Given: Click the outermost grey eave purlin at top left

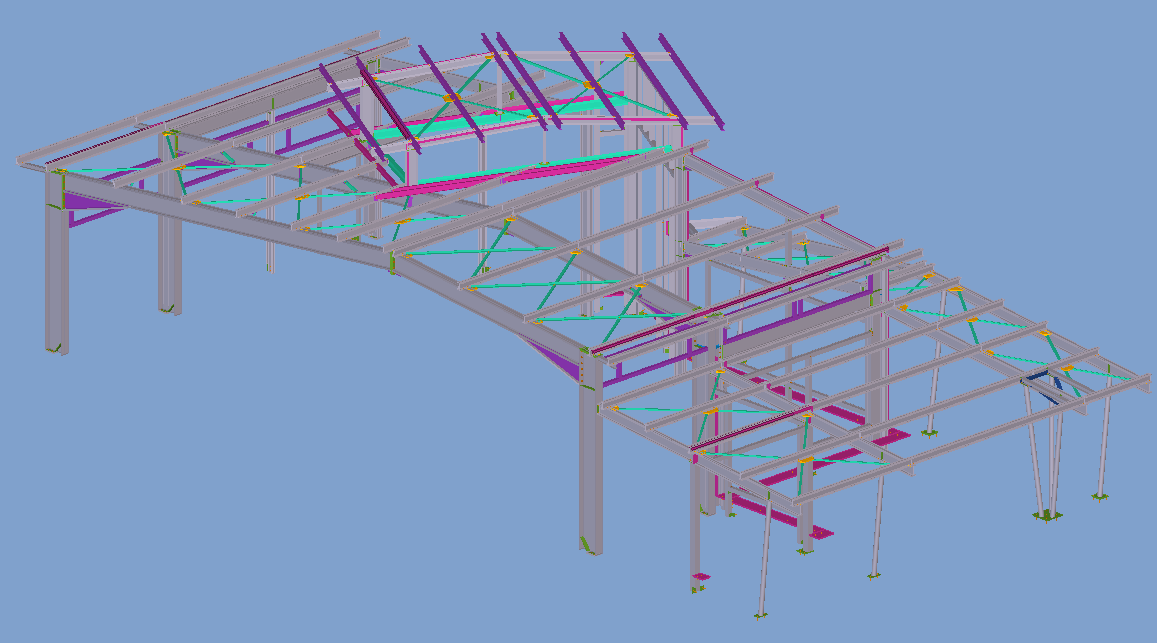Looking at the screenshot, I should click(x=200, y=100).
